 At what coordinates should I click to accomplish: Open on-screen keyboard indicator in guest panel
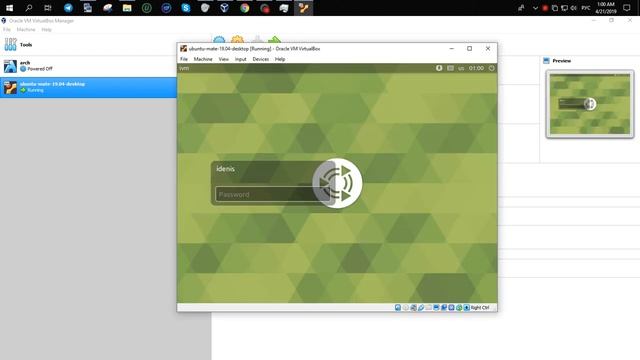450,68
